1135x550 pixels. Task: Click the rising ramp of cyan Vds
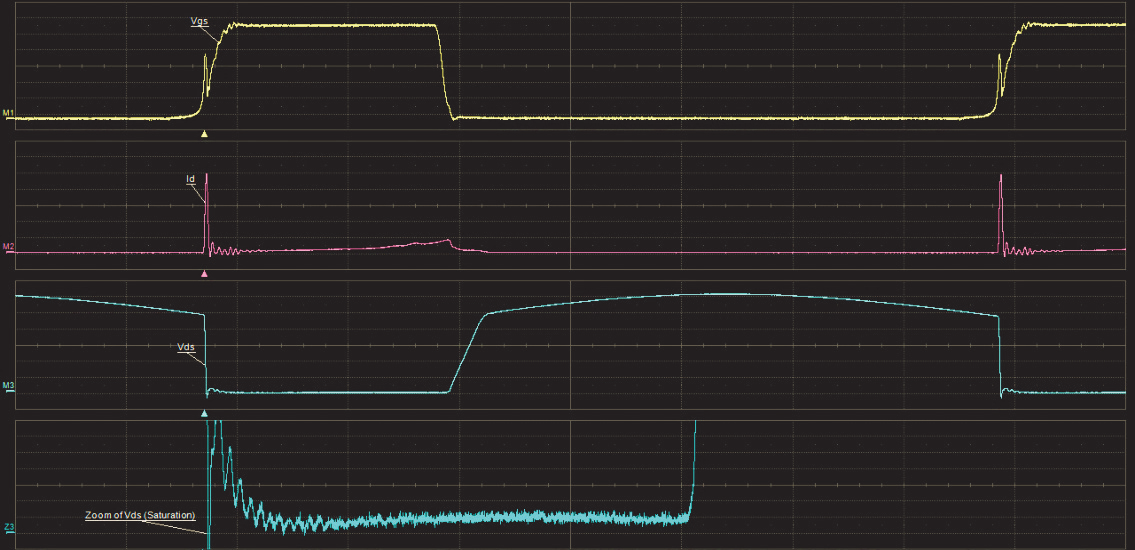point(466,352)
